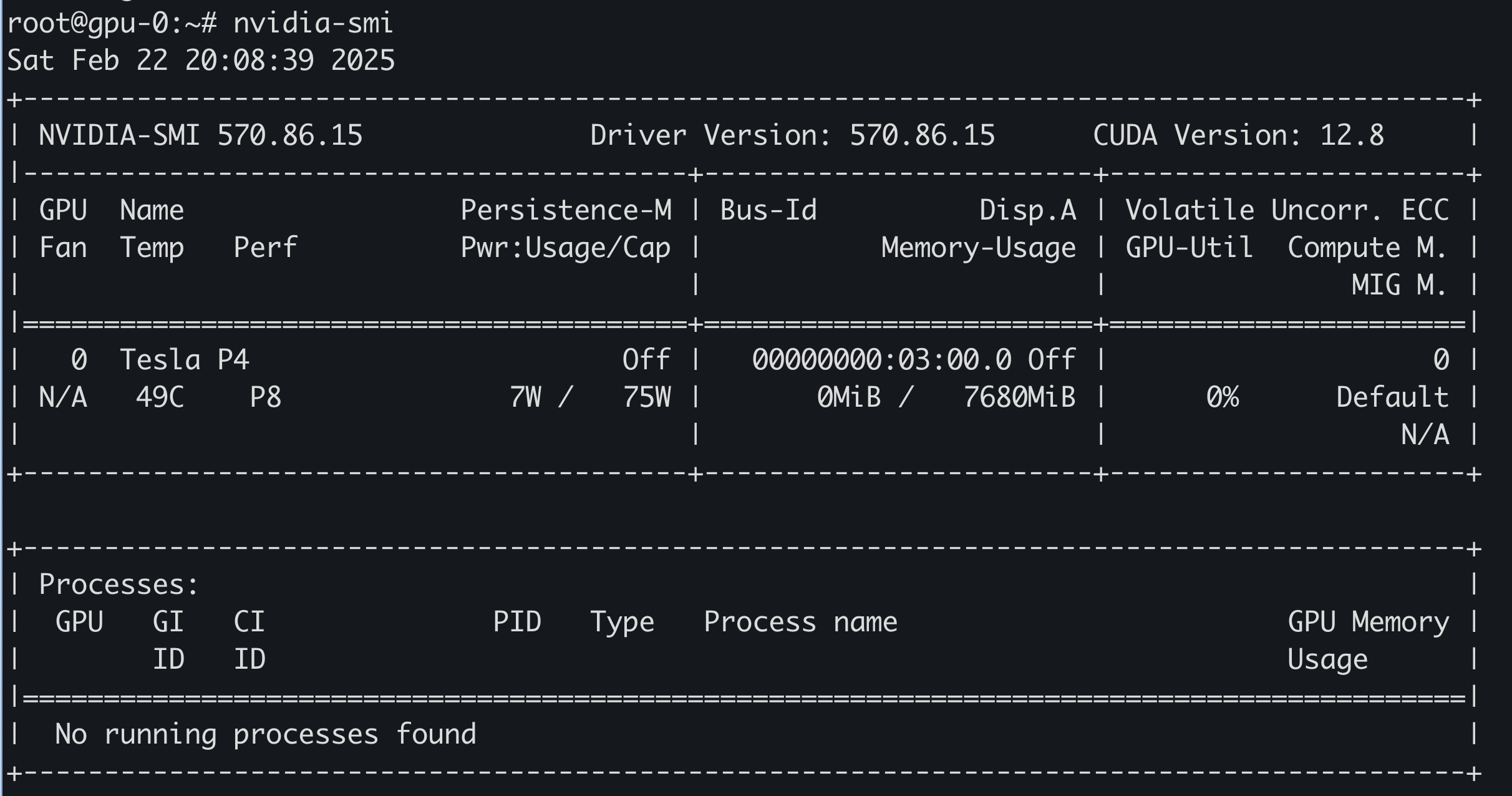
Task: Click the bus ID '00000000:03:00.0'
Action: pyautogui.click(x=881, y=360)
